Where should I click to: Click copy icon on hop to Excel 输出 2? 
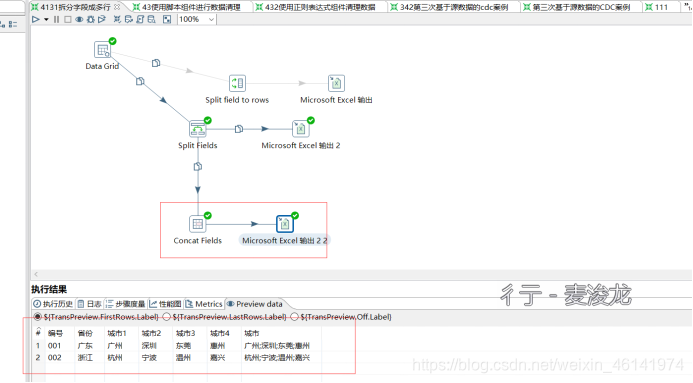(239, 129)
